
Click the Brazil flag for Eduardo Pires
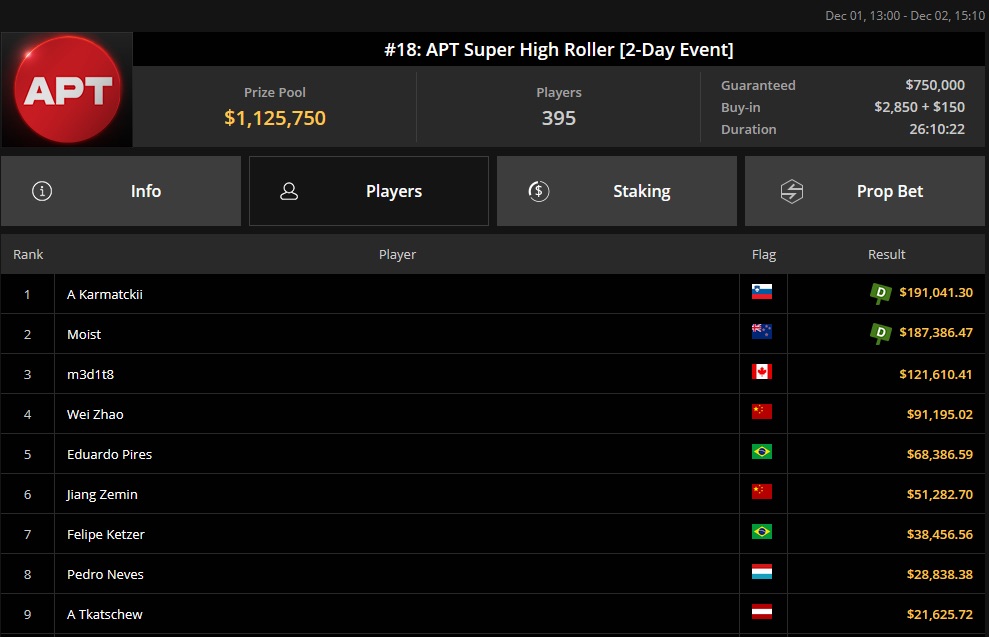point(762,453)
